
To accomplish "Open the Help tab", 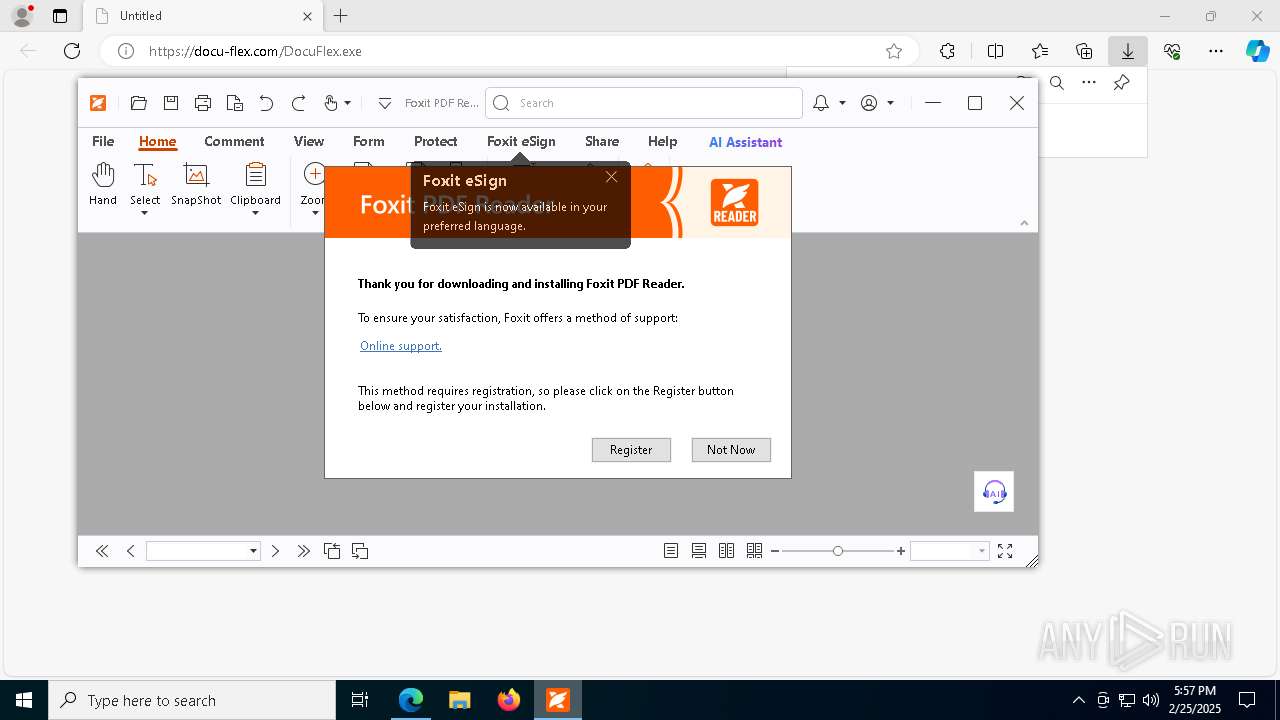I will 662,141.
